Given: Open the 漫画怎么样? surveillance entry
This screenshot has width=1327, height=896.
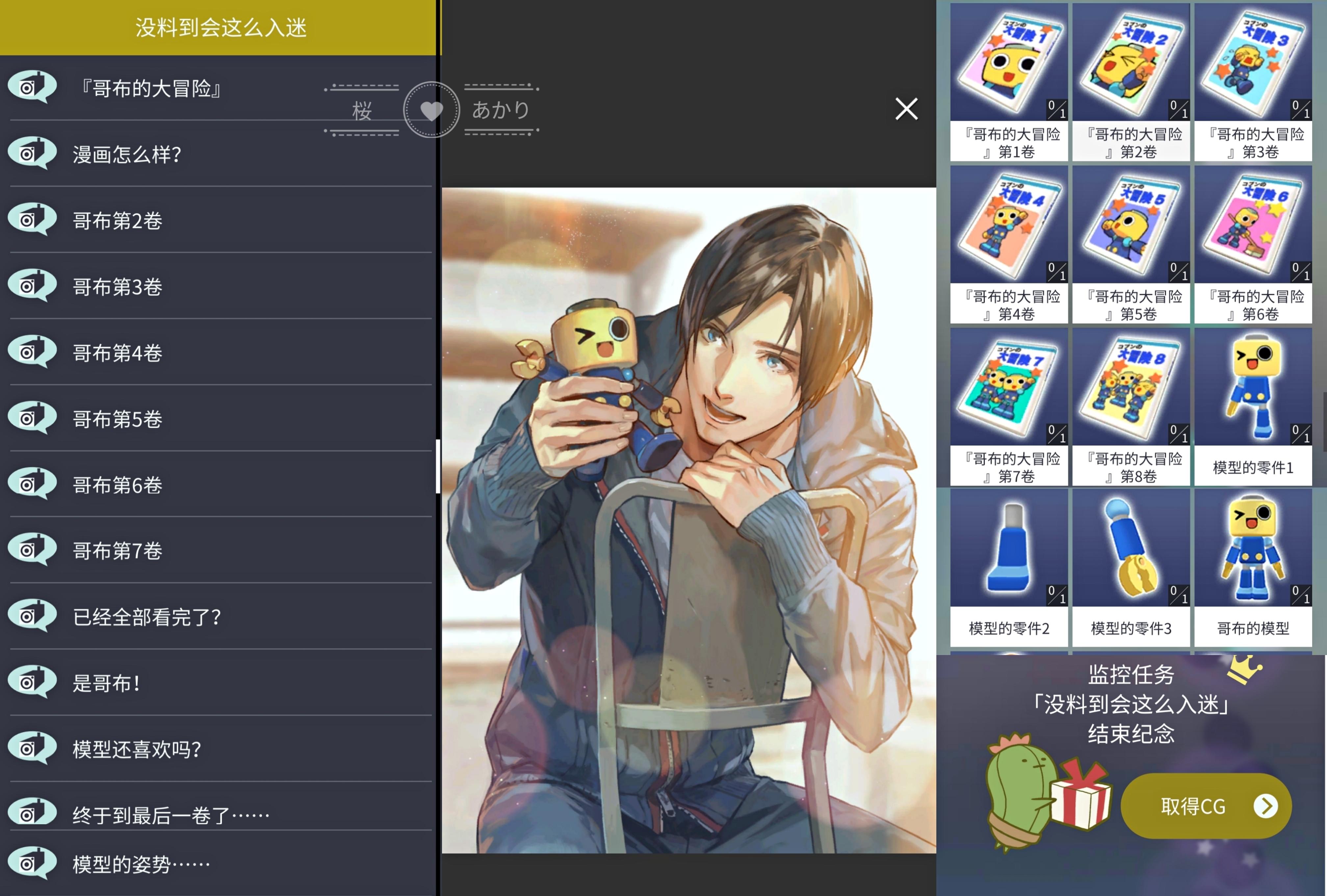Looking at the screenshot, I should tap(127, 154).
